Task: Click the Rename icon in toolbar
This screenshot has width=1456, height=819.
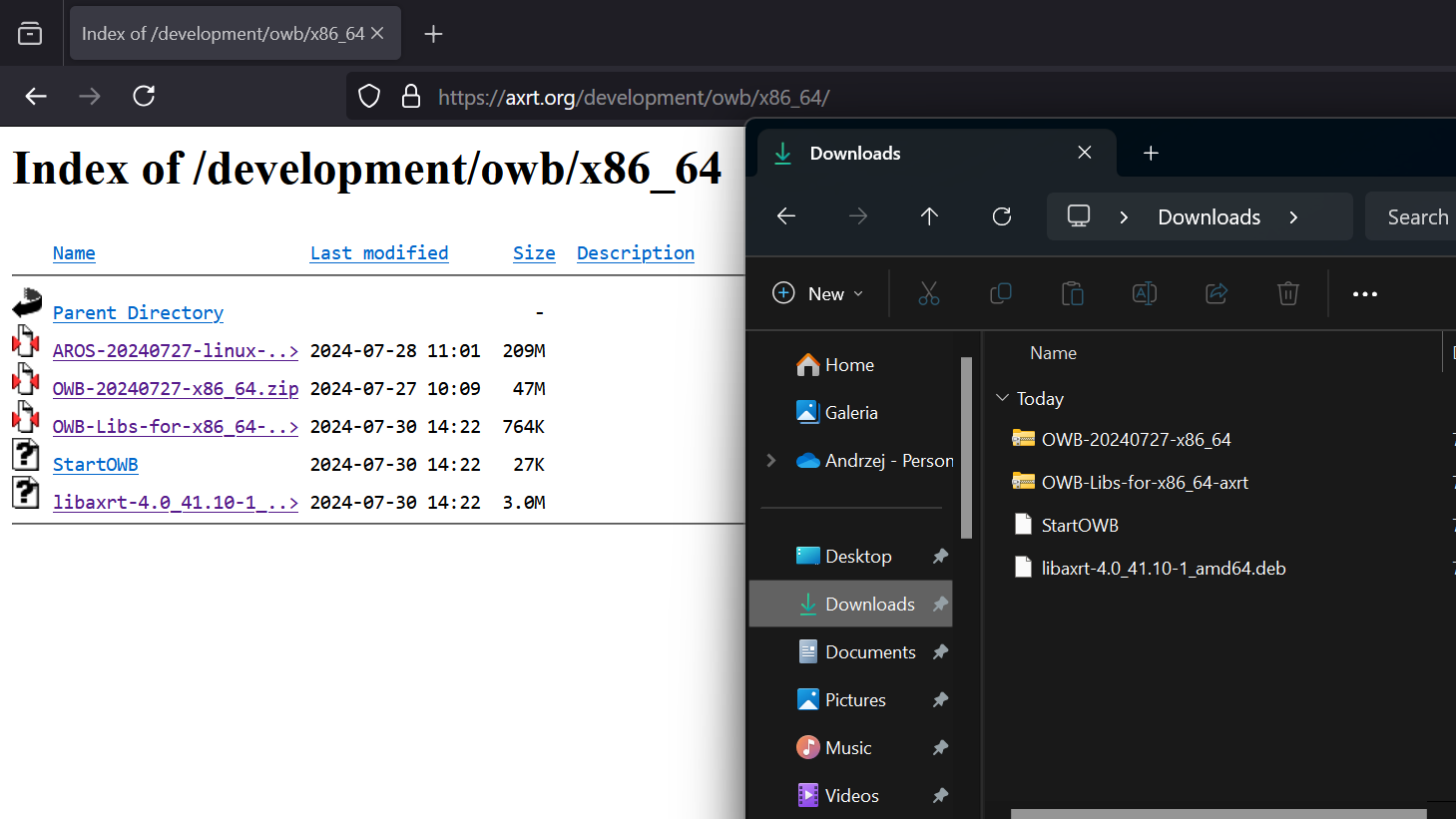Action: point(1145,293)
